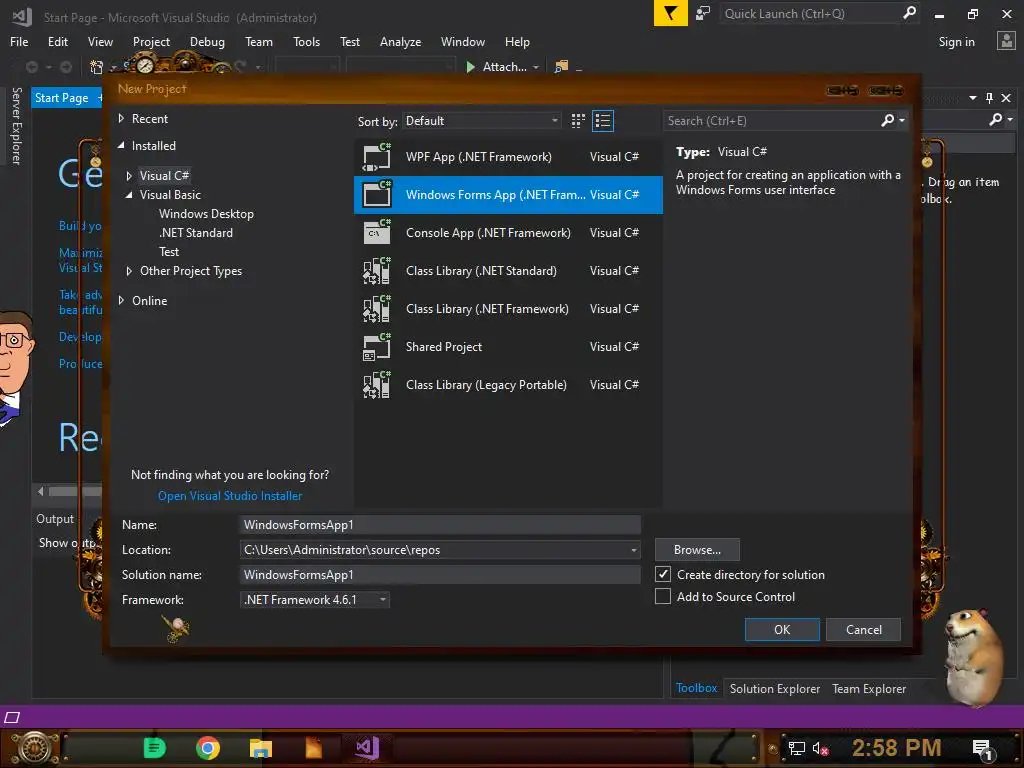Viewport: 1024px width, 768px height.
Task: Expand Other Project Types node
Action: (129, 270)
